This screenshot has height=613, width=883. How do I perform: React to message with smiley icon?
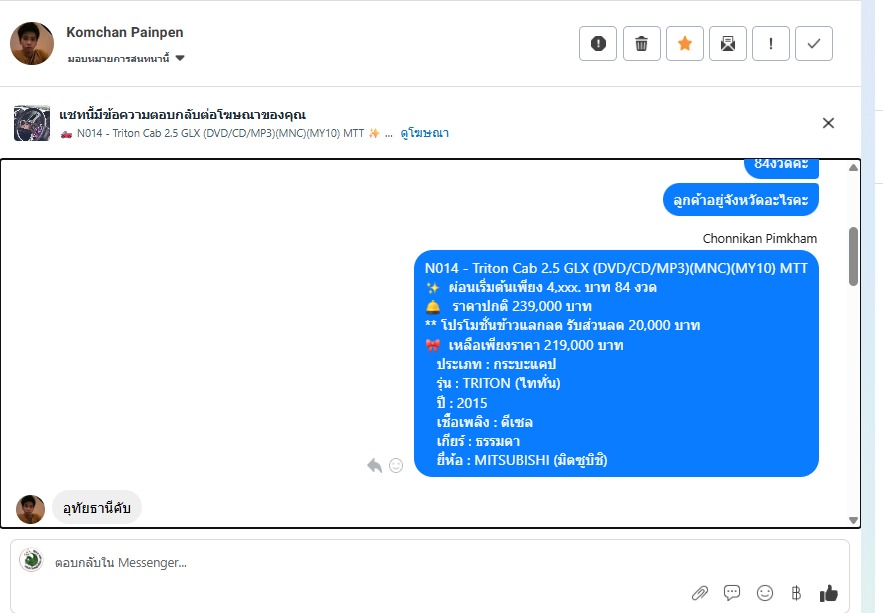click(x=396, y=466)
